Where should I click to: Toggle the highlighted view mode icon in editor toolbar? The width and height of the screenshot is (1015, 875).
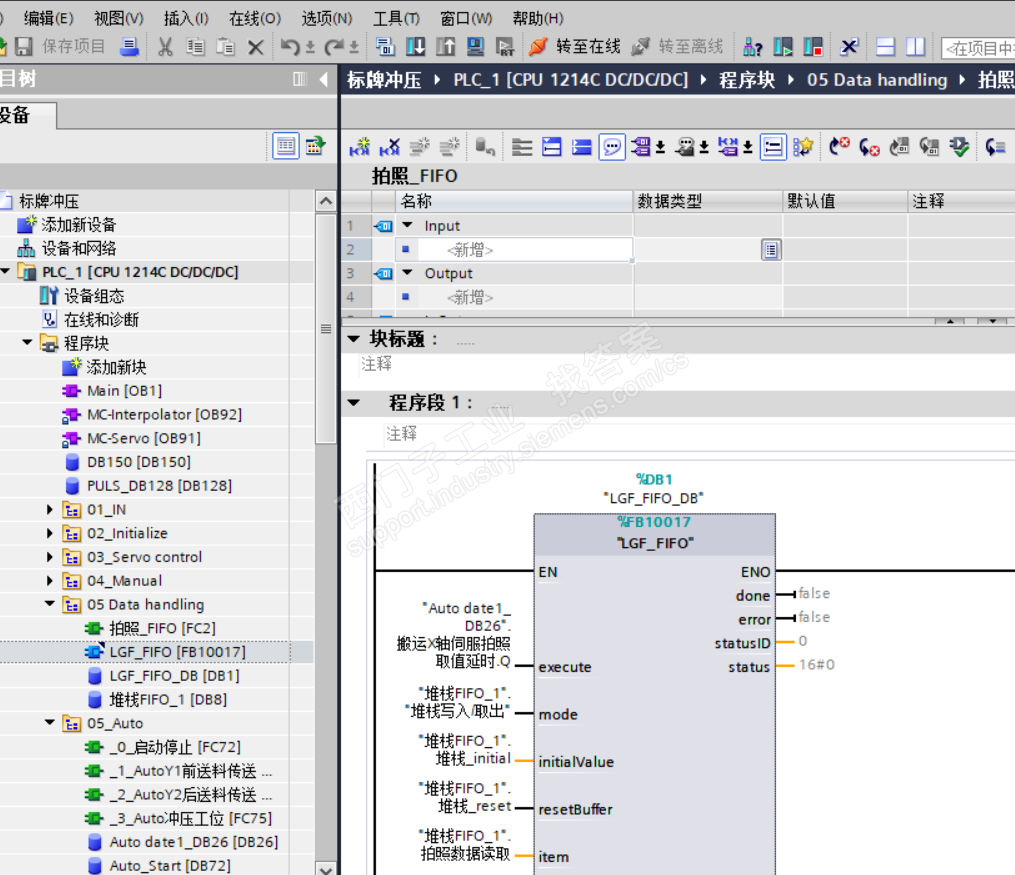(x=773, y=147)
